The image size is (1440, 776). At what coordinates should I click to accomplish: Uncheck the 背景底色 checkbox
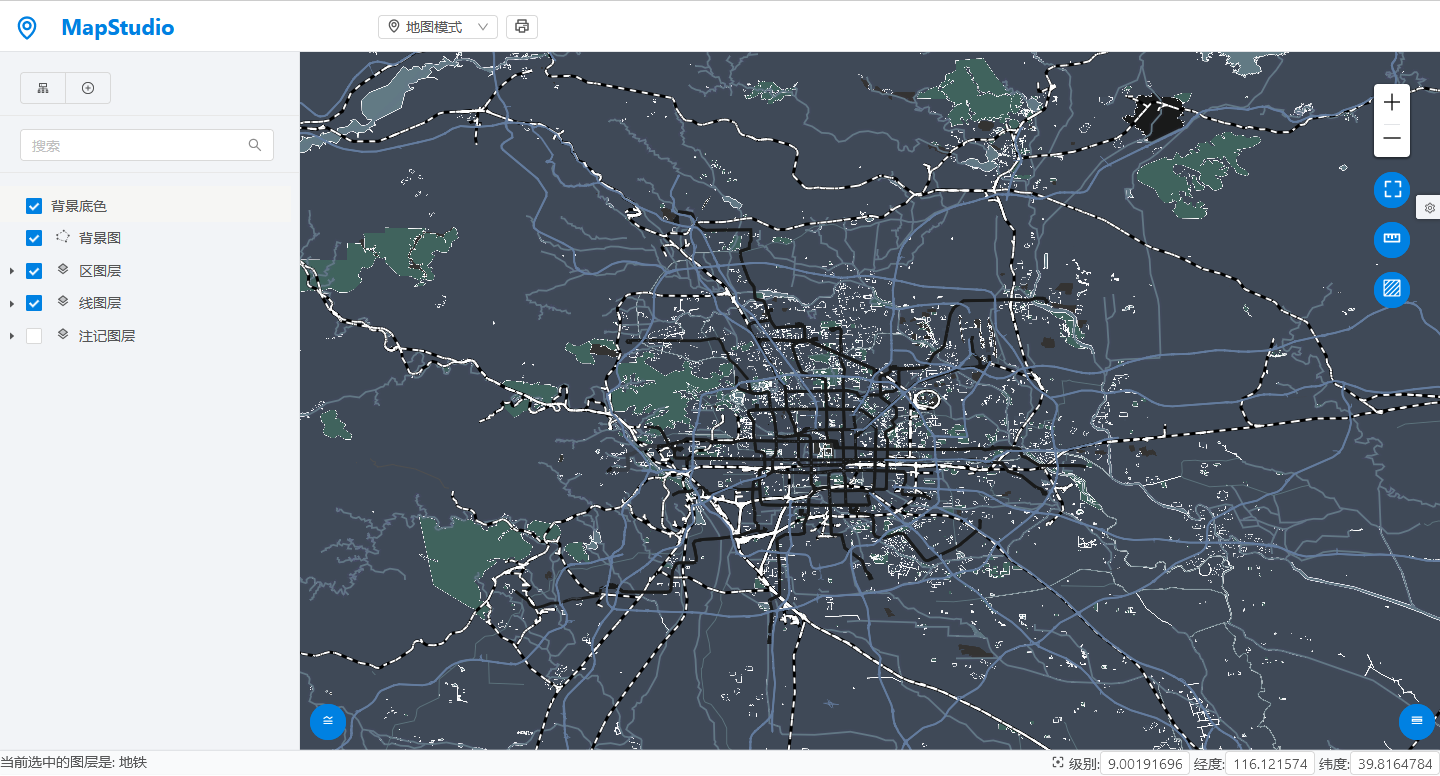(34, 206)
